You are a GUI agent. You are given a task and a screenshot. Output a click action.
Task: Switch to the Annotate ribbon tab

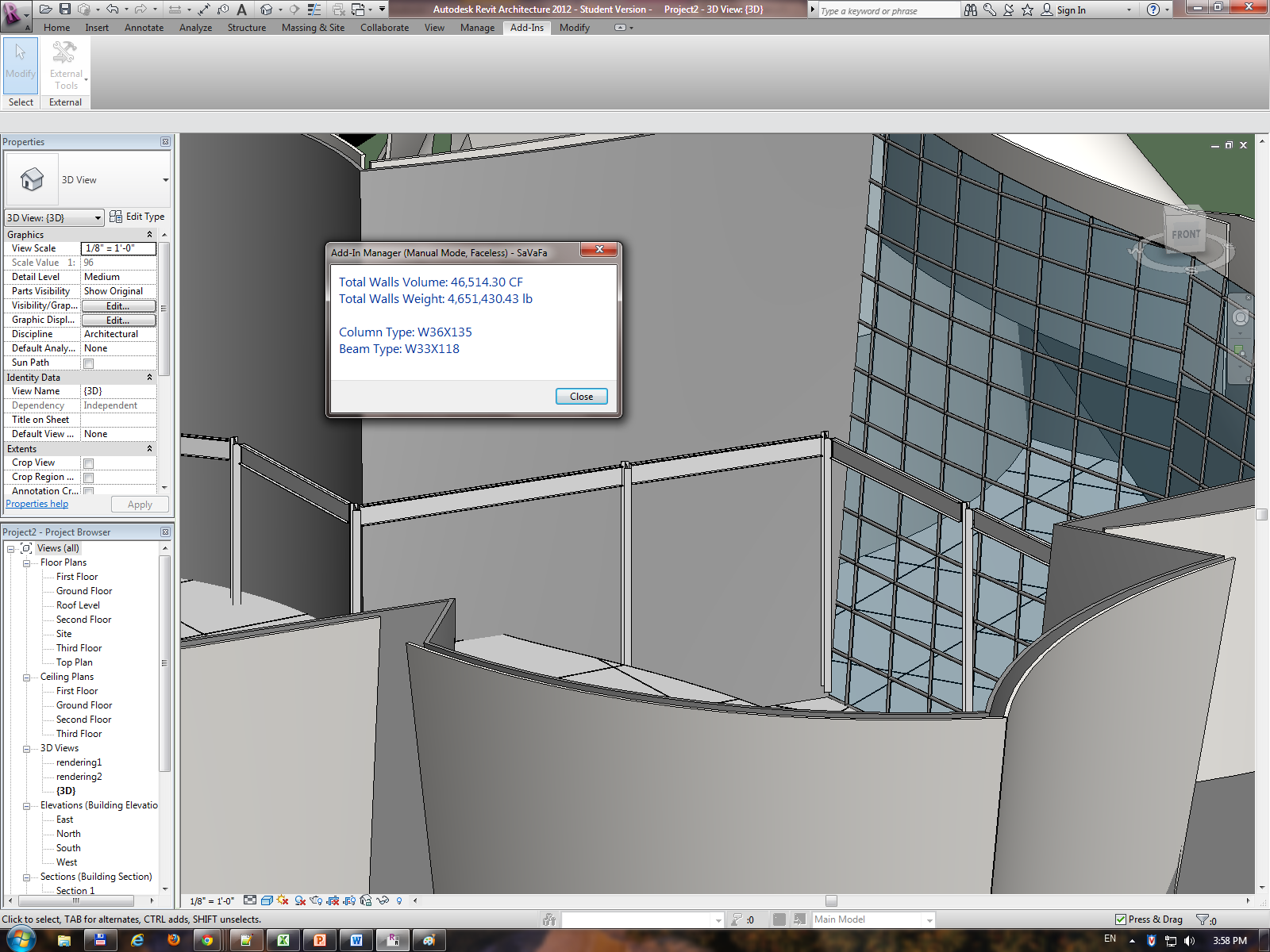144,28
